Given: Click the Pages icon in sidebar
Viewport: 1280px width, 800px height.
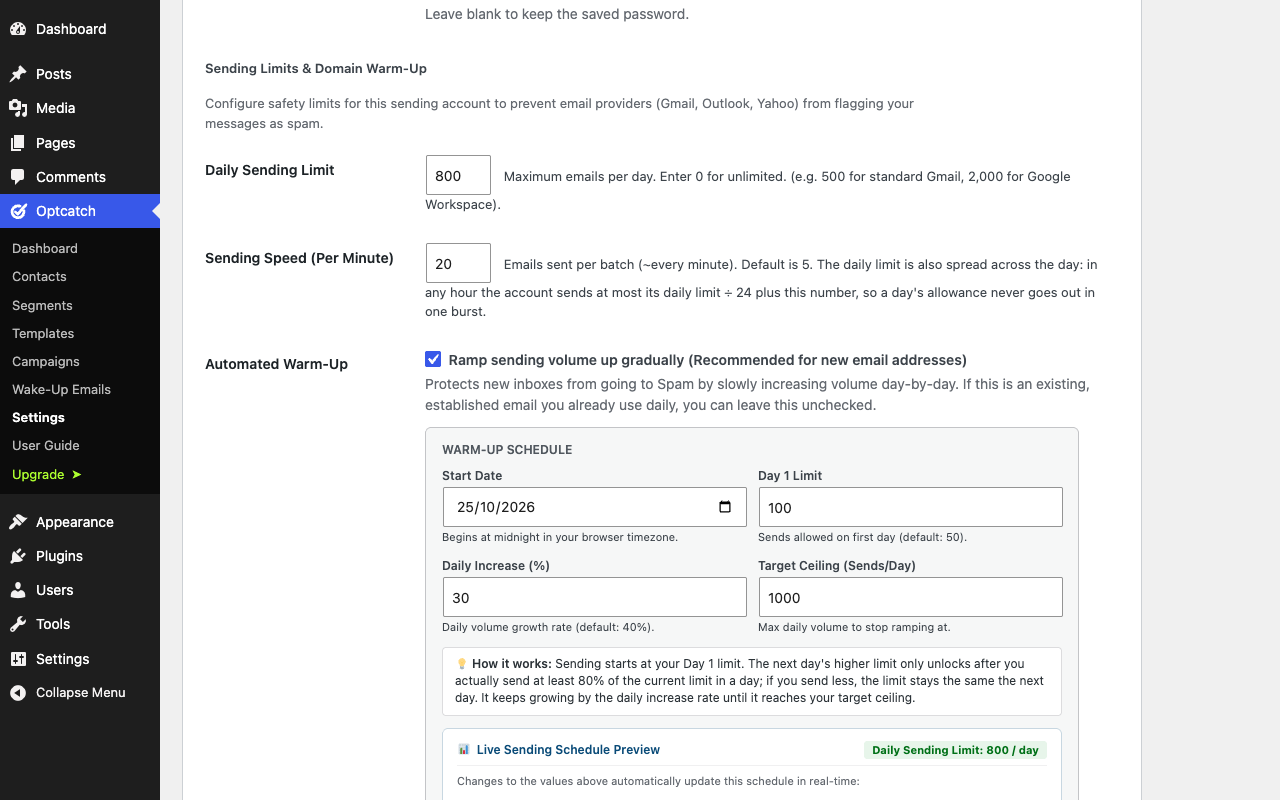Looking at the screenshot, I should click(x=18, y=143).
